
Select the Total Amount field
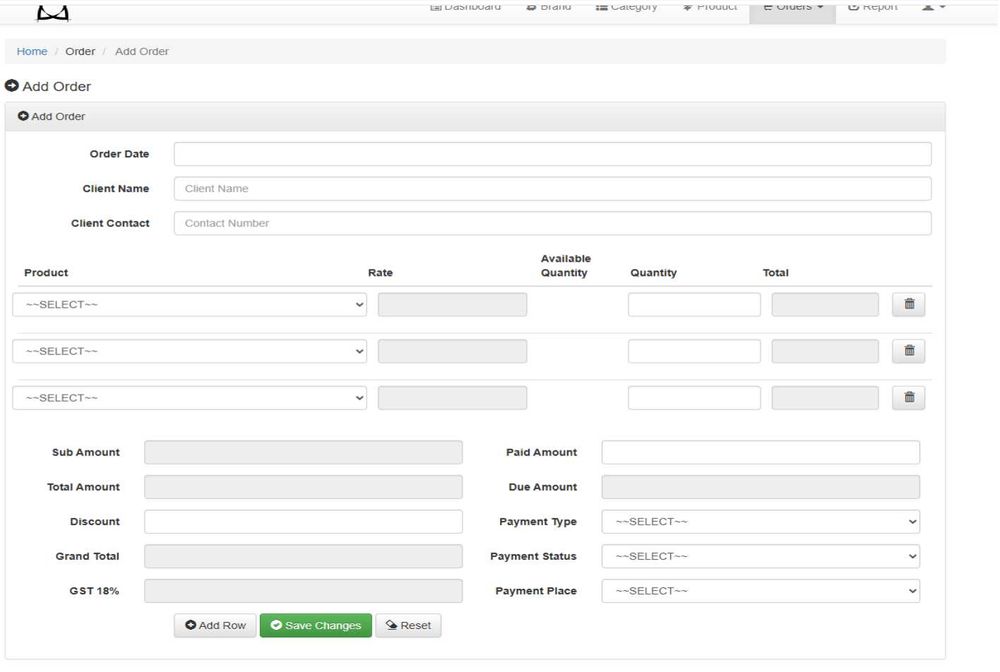point(303,487)
